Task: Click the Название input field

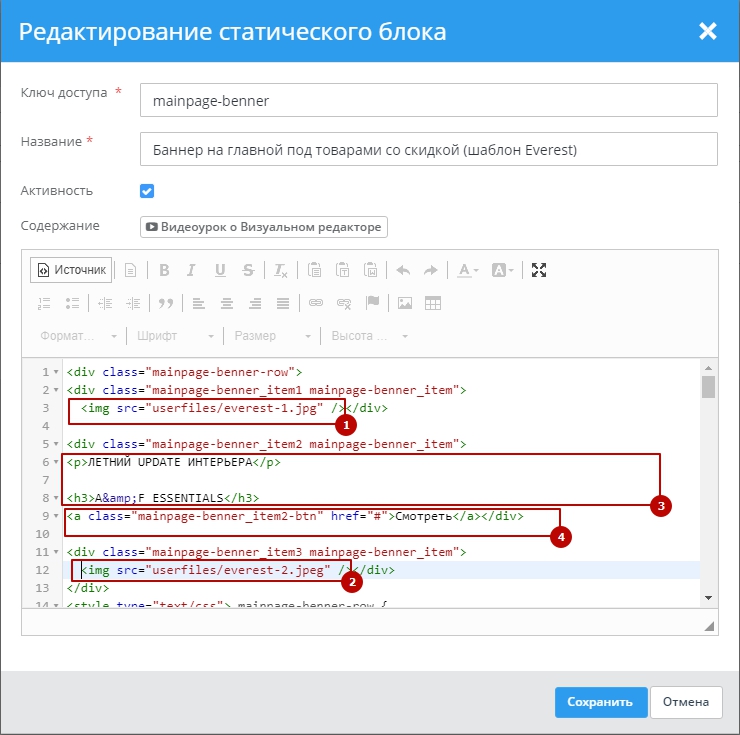Action: tap(429, 149)
